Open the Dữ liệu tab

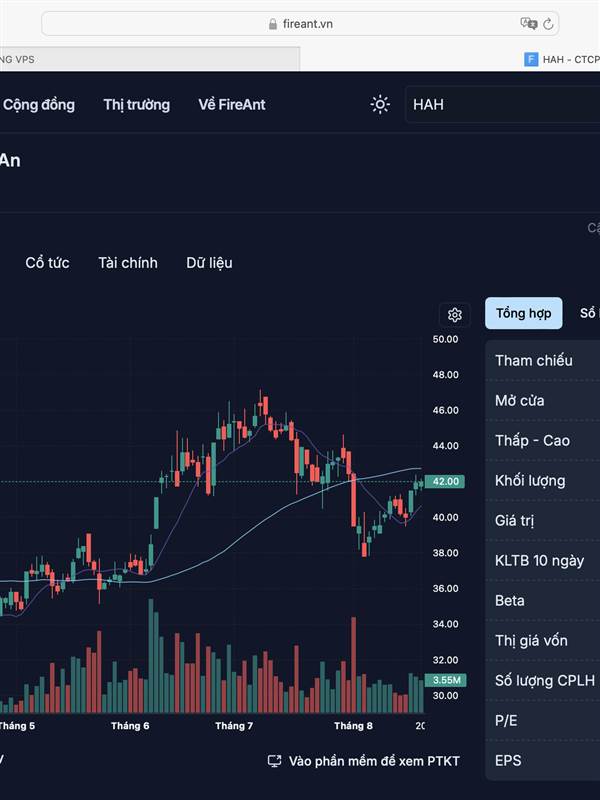209,263
